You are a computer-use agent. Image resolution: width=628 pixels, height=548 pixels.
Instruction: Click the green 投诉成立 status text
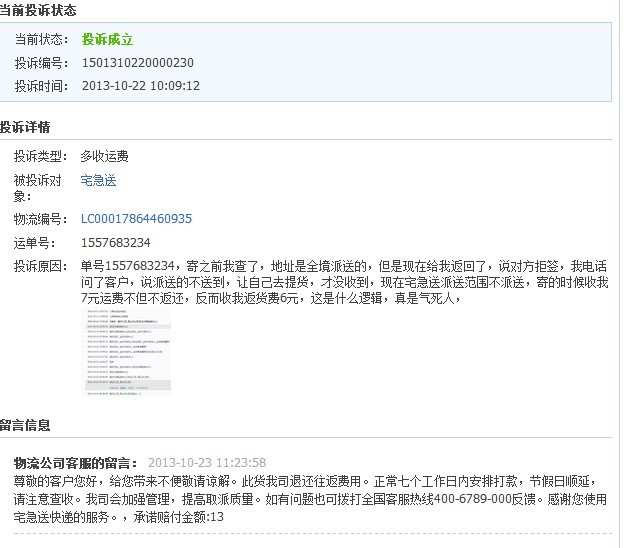(107, 40)
